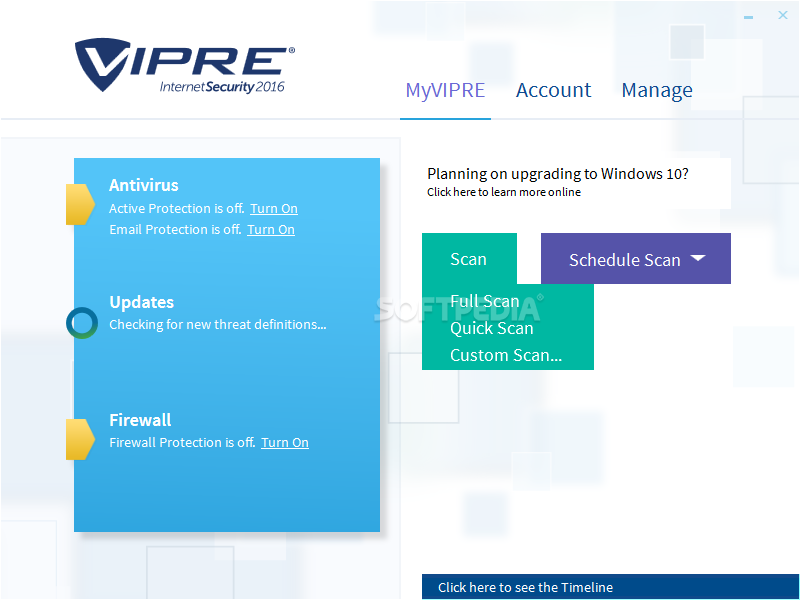Image resolution: width=800 pixels, height=600 pixels.
Task: Click the yellow Firewall warning flag icon
Action: tap(80, 439)
